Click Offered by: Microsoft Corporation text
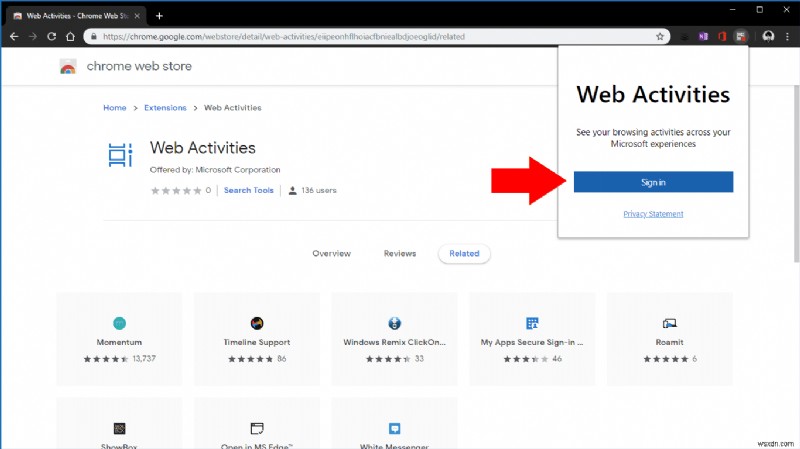 215,169
